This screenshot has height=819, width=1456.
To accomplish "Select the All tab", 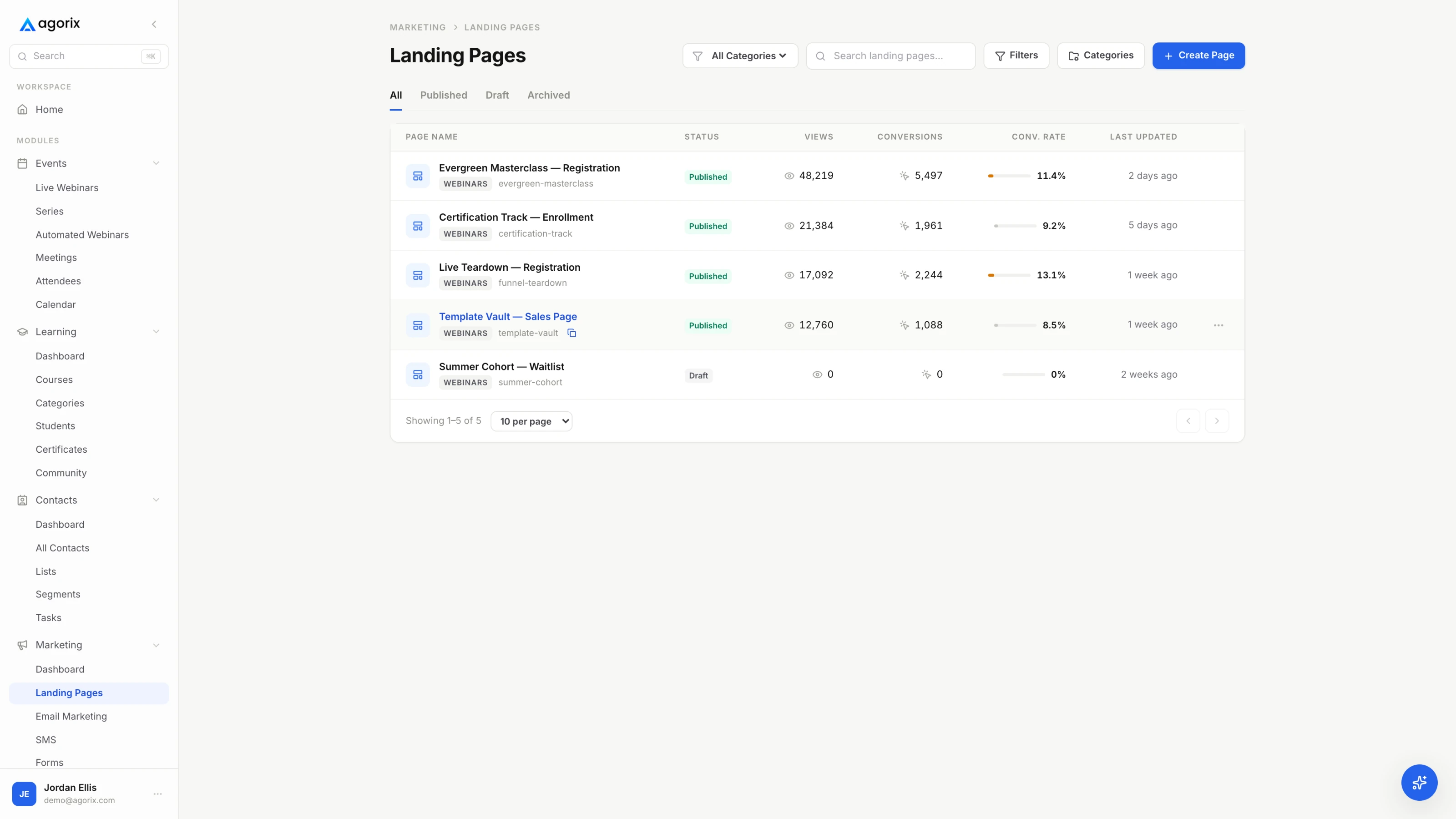I will 396,95.
